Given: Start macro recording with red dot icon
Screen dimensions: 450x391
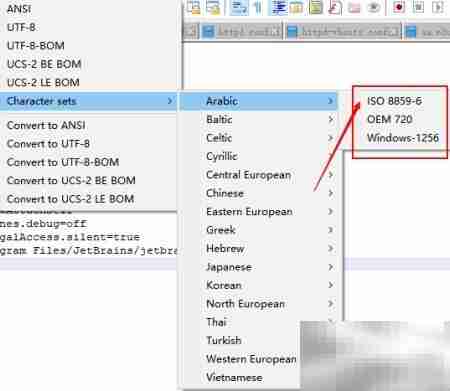Looking at the screenshot, I should tap(399, 7).
